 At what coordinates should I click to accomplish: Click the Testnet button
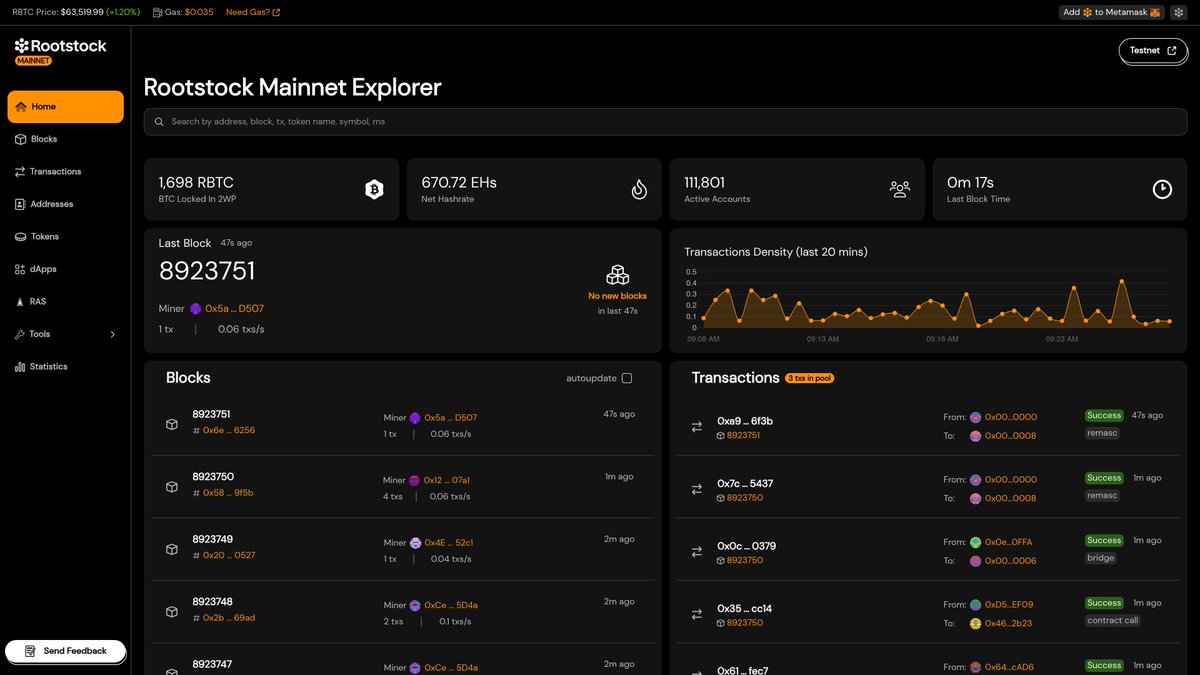pyautogui.click(x=1152, y=50)
